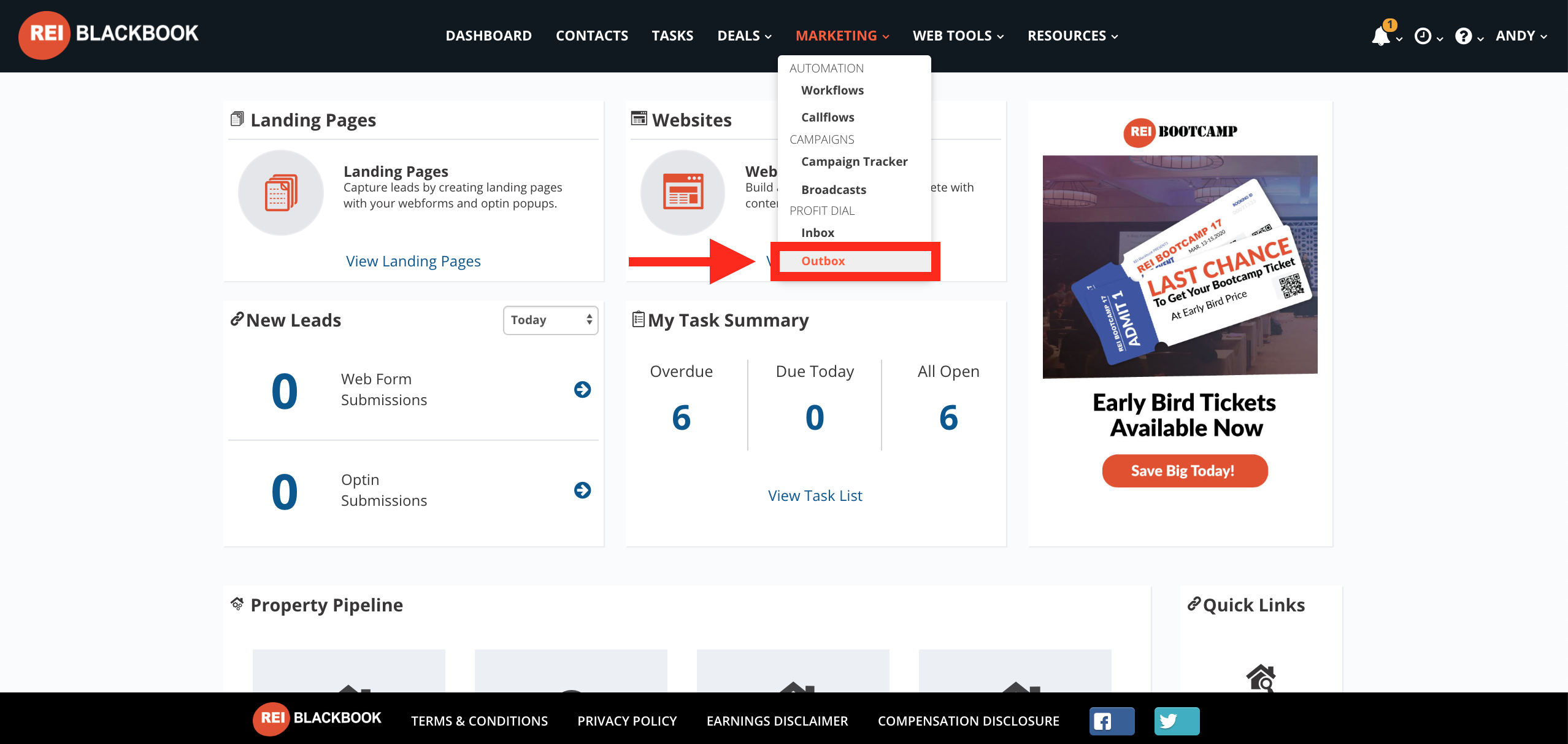This screenshot has height=744, width=1568.
Task: Open the Facebook icon in footer
Action: pos(1112,721)
